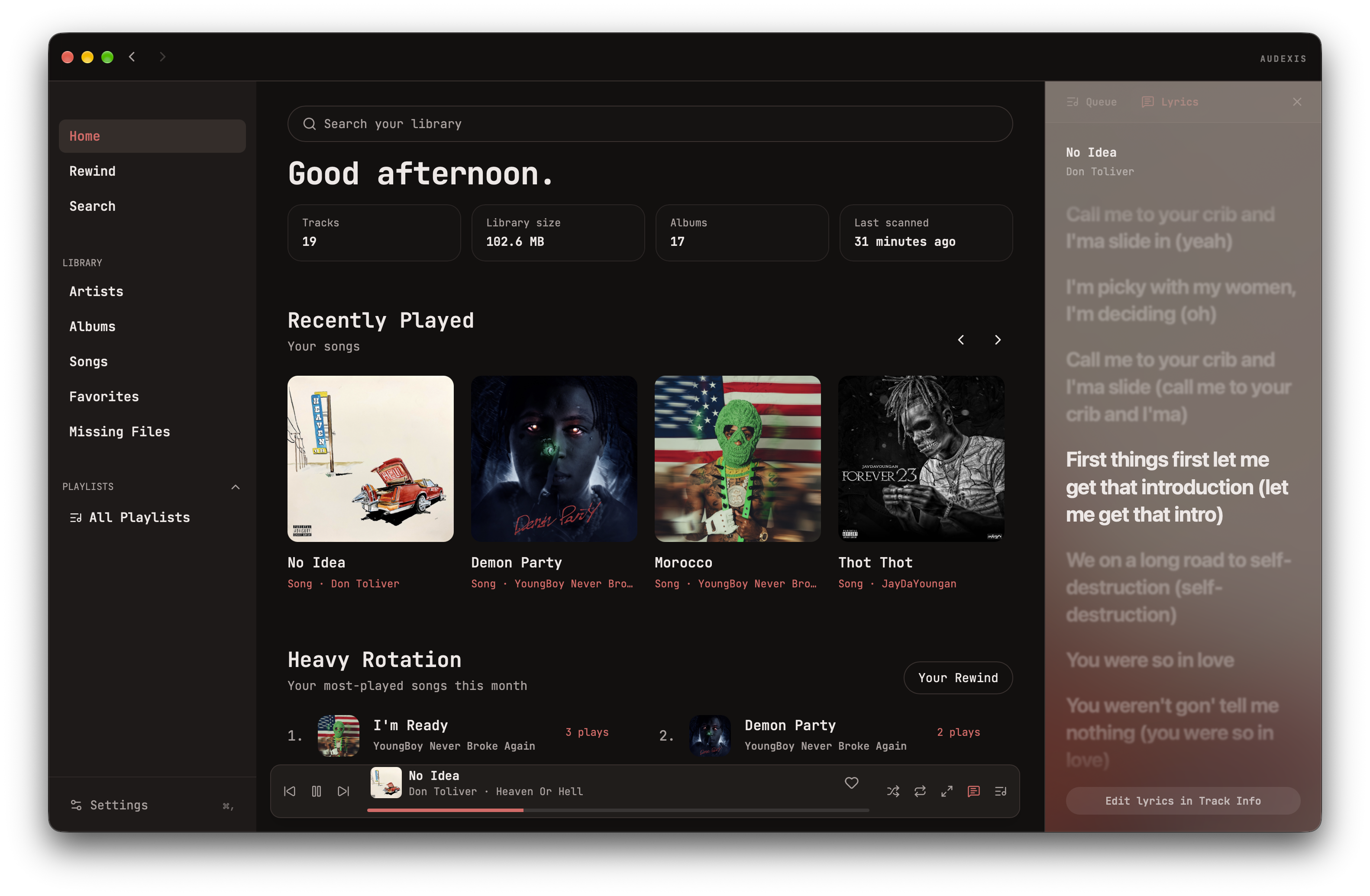Collapse the Playlists section
The image size is (1370, 896).
(236, 487)
